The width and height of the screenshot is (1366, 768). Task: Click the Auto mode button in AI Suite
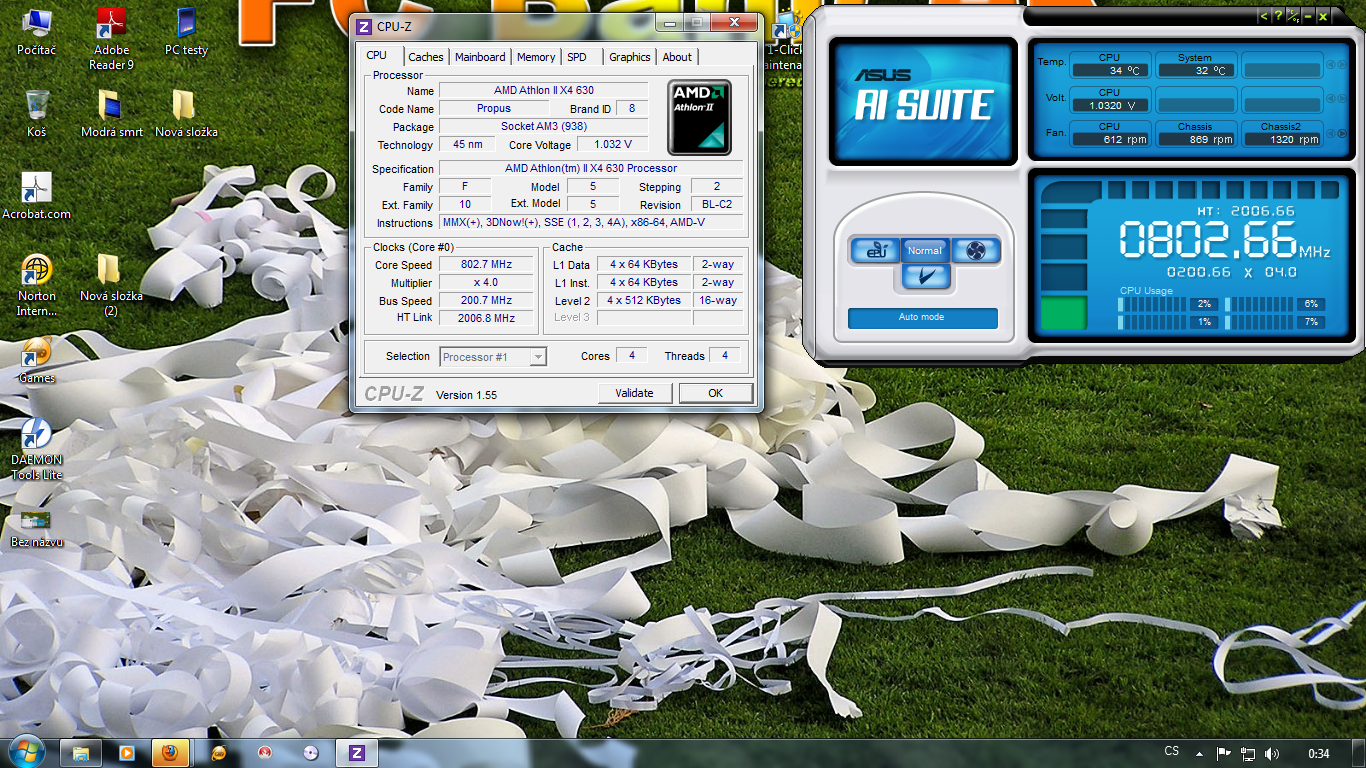coord(922,318)
